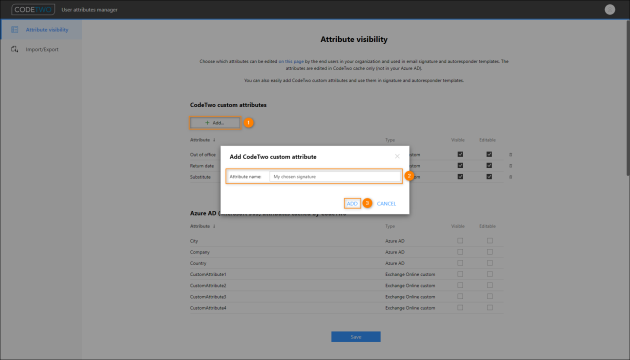Uncheck Visible for Out of office
630x360 pixels.
(x=460, y=154)
